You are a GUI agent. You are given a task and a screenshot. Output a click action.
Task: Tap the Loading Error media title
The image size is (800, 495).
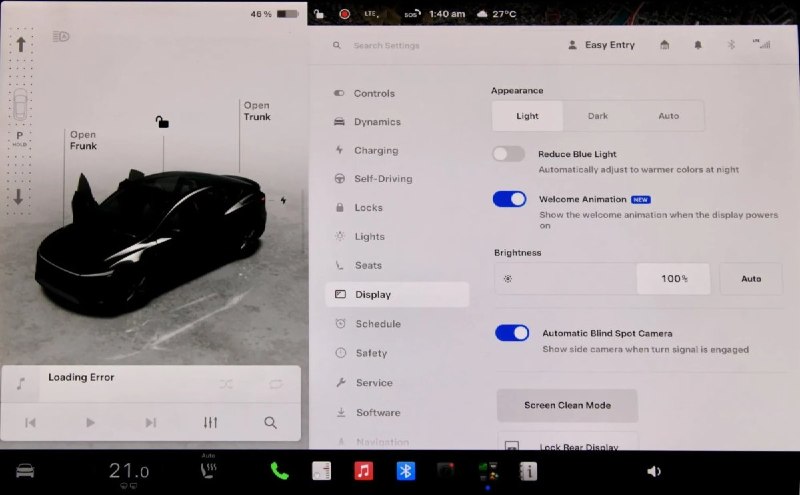click(81, 377)
